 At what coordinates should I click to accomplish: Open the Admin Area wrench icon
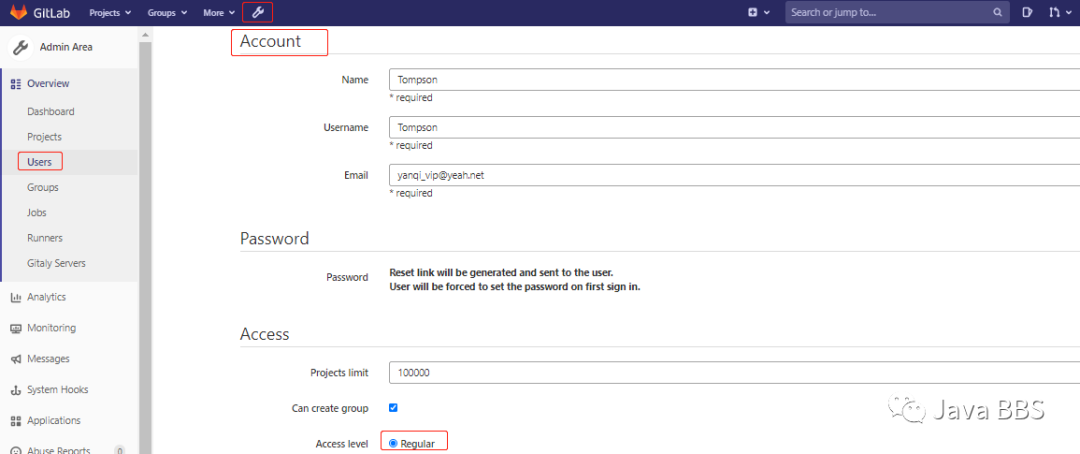pos(257,13)
